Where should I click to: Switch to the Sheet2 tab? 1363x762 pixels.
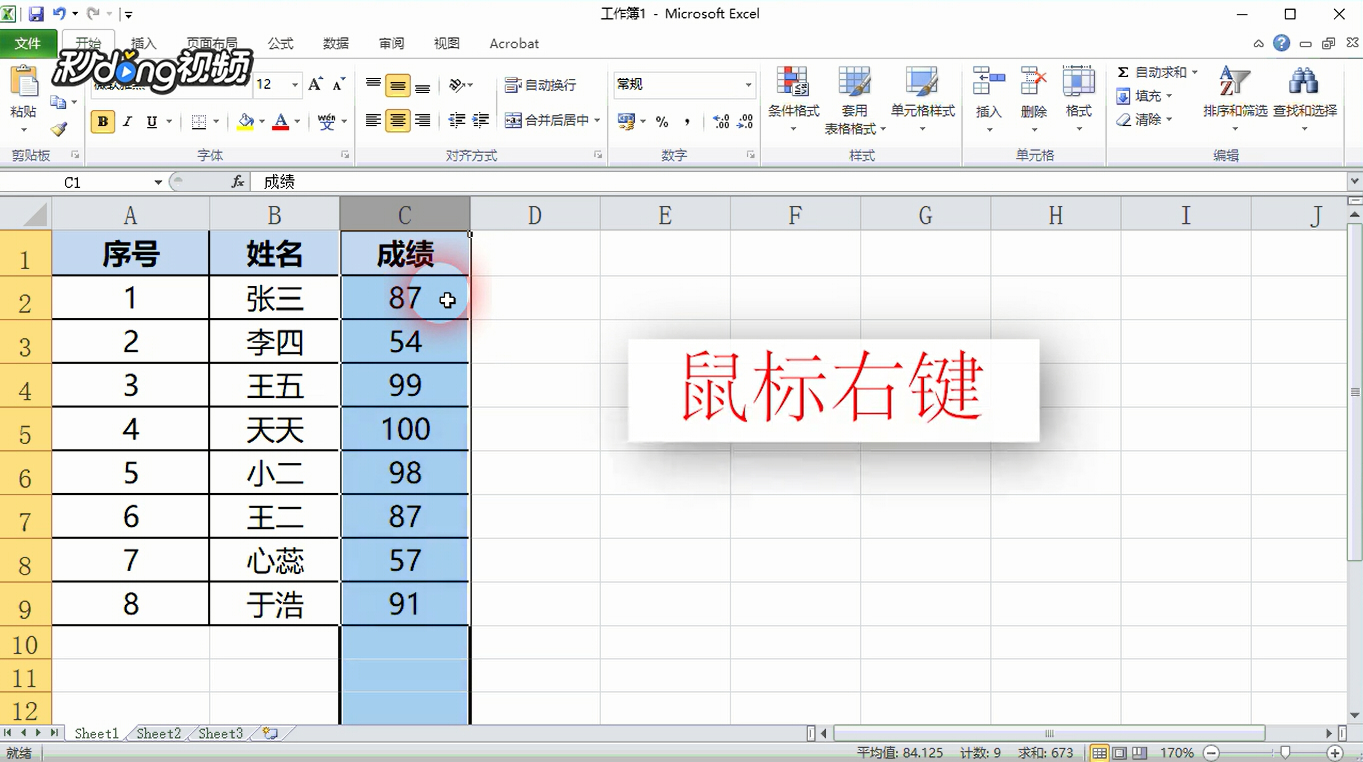pyautogui.click(x=159, y=733)
